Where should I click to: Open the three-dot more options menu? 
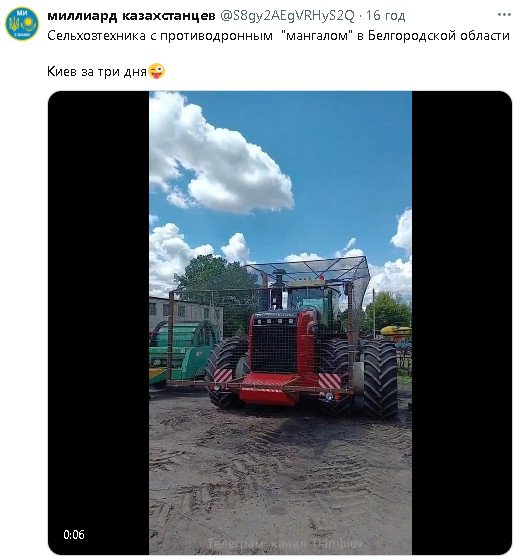(504, 15)
